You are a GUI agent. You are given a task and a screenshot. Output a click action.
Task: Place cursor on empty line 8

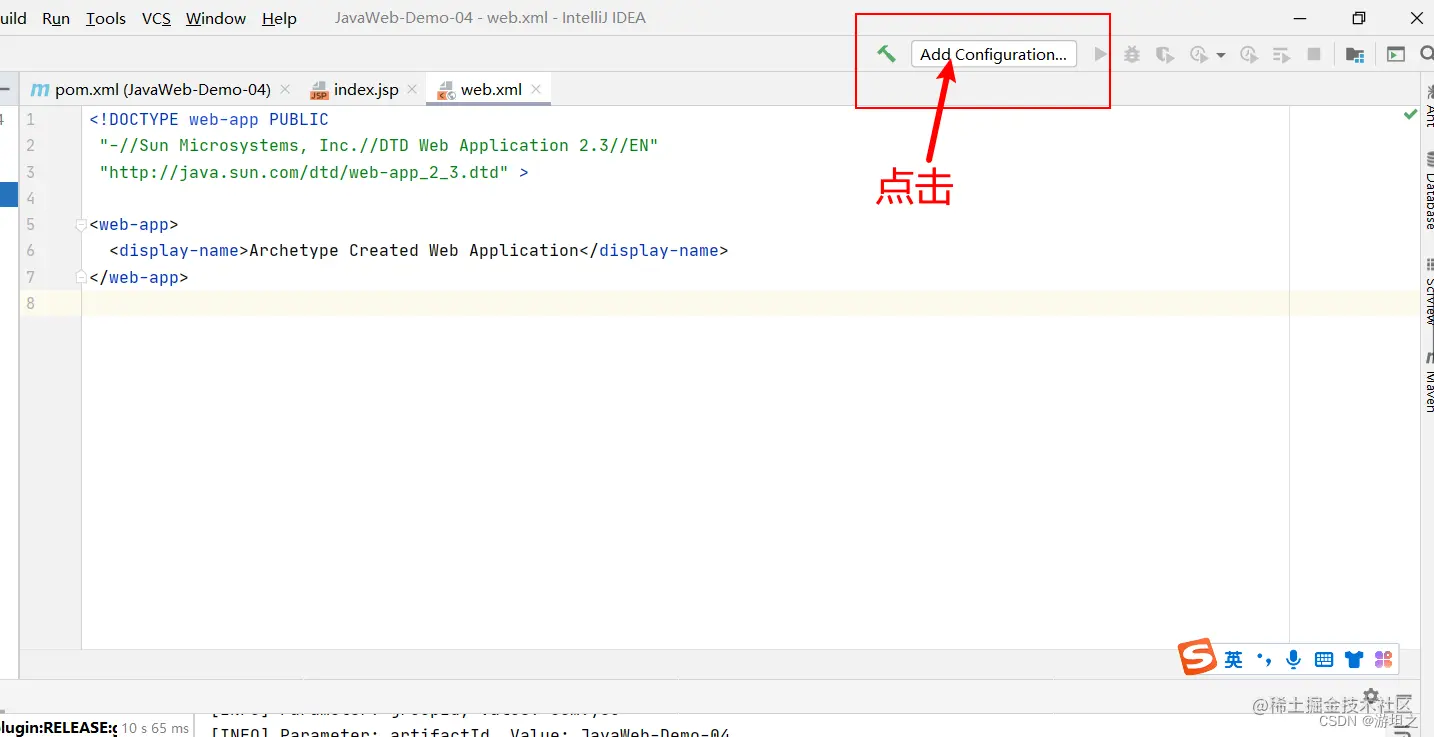[x=750, y=303]
